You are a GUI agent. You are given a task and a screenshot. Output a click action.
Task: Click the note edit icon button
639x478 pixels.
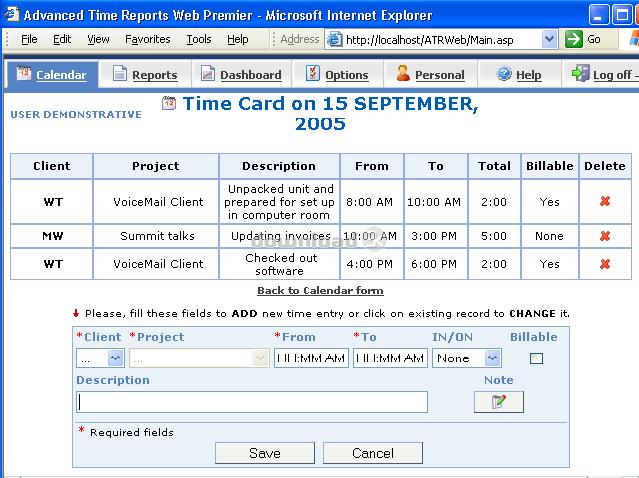click(498, 402)
